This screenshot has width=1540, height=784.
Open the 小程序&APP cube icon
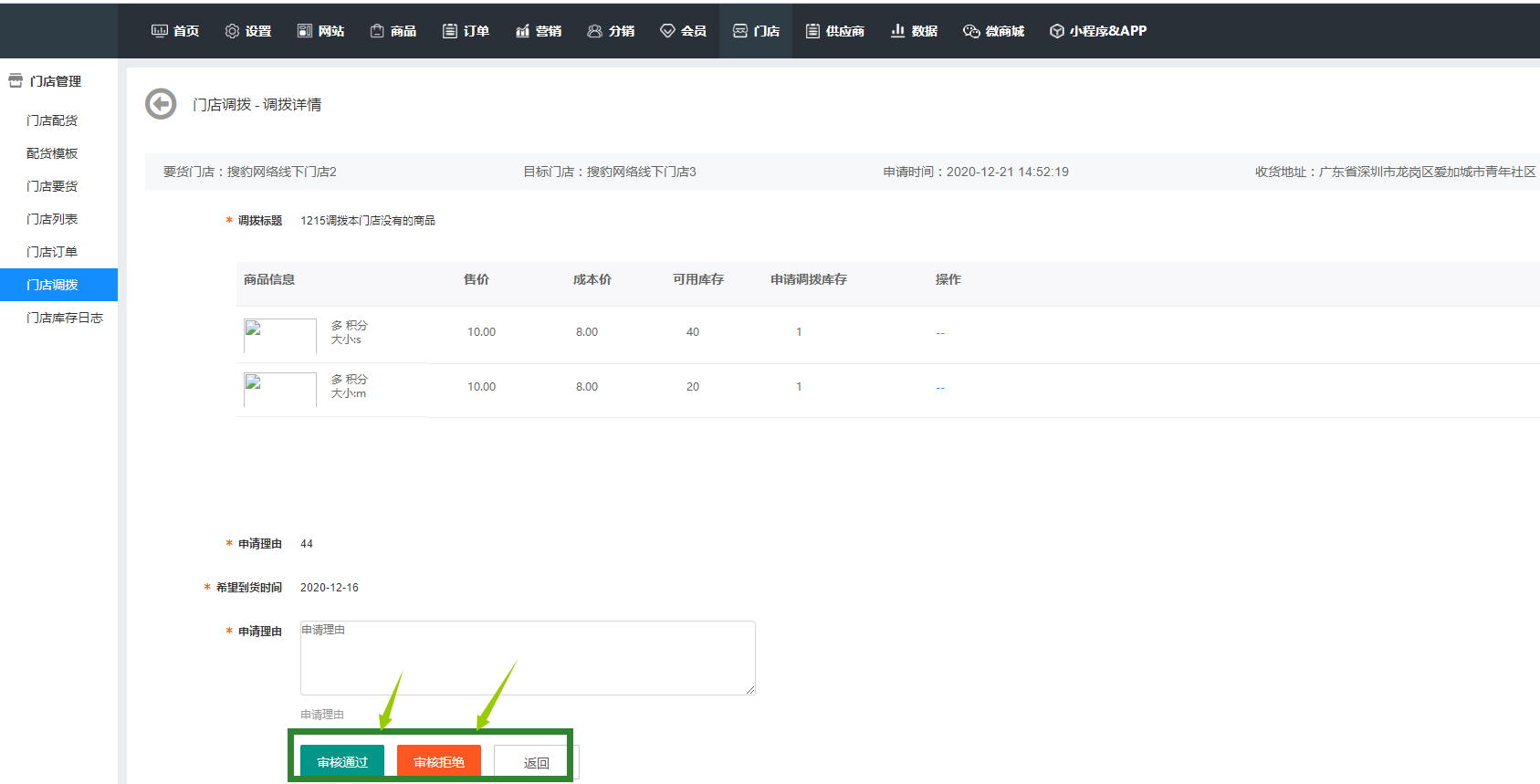pyautogui.click(x=1056, y=31)
